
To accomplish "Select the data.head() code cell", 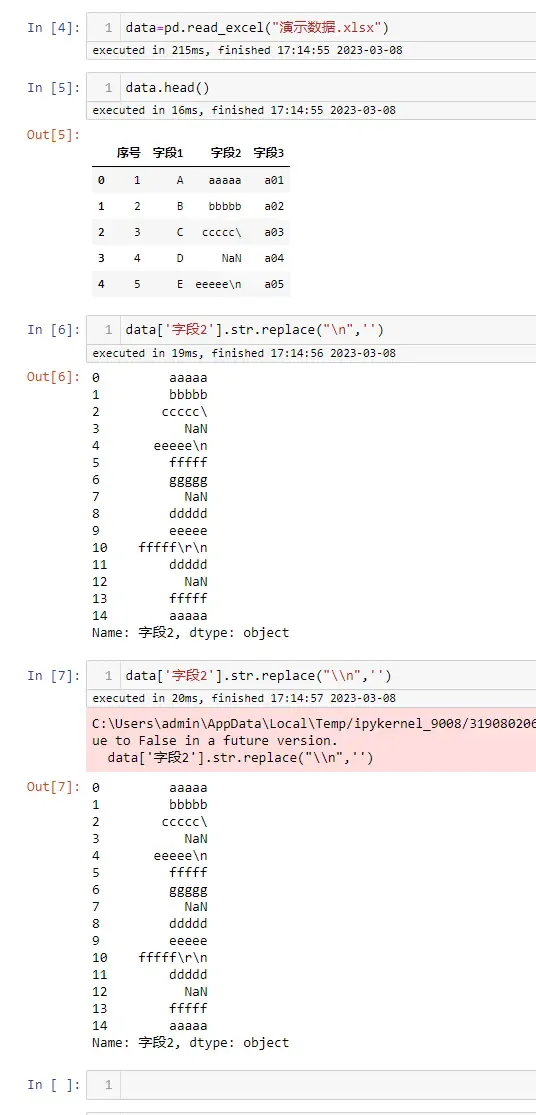I will pyautogui.click(x=312, y=88).
